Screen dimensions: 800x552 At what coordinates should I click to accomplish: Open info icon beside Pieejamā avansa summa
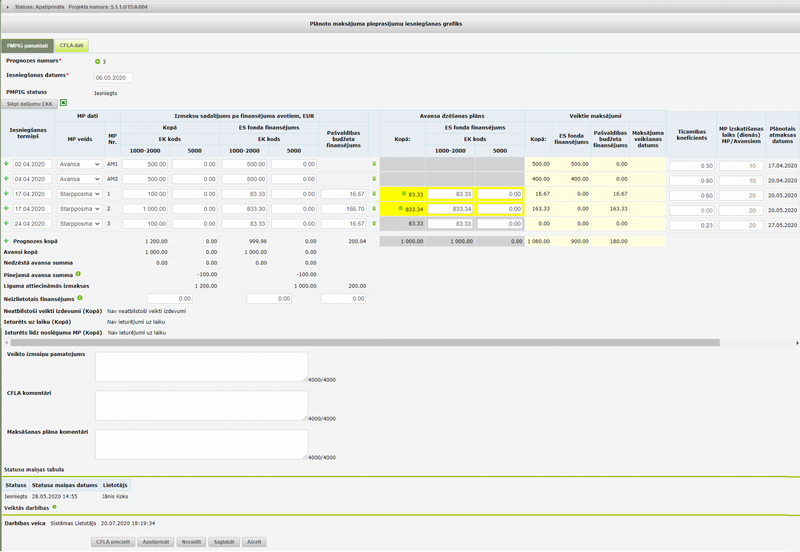pyautogui.click(x=78, y=273)
